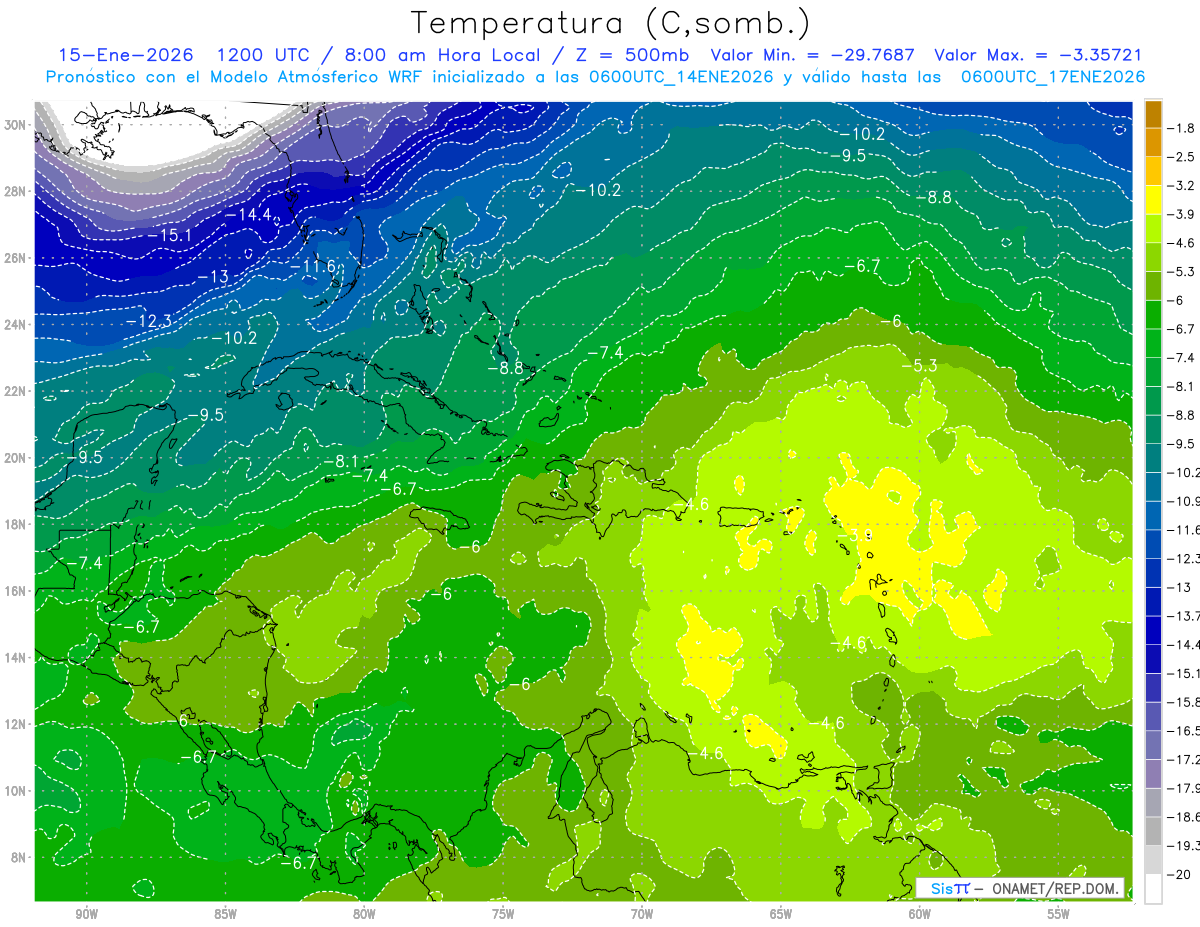
Task: Click the '-18.6' colorbar tick label
Action: [1183, 816]
